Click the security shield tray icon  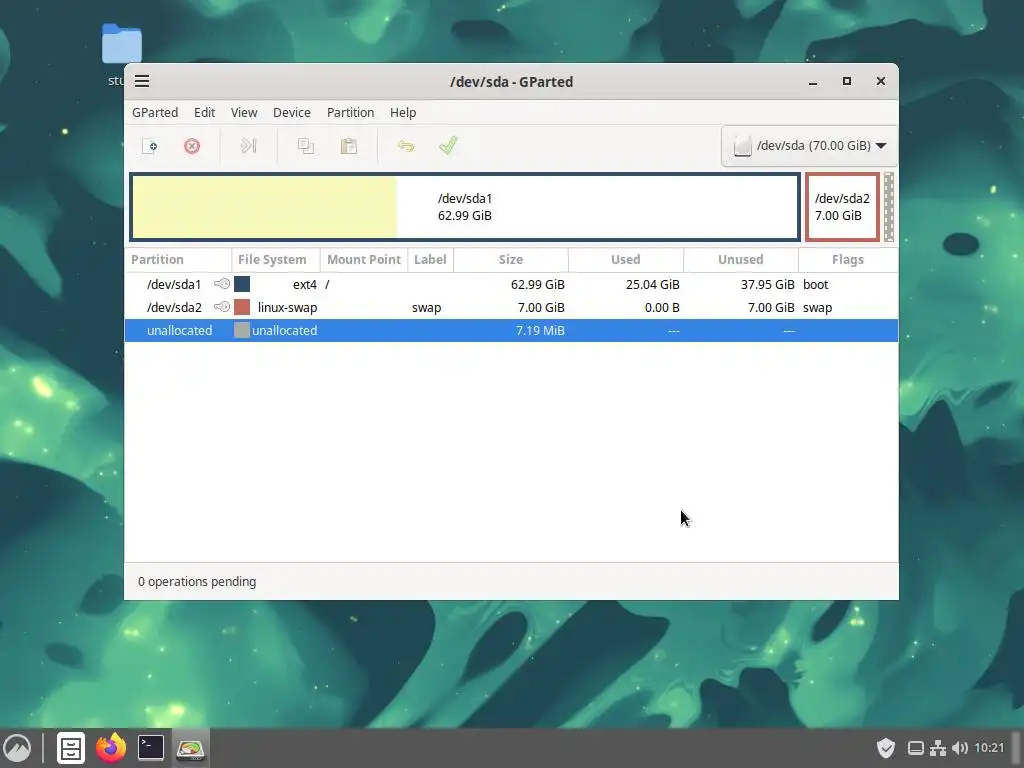tap(886, 748)
